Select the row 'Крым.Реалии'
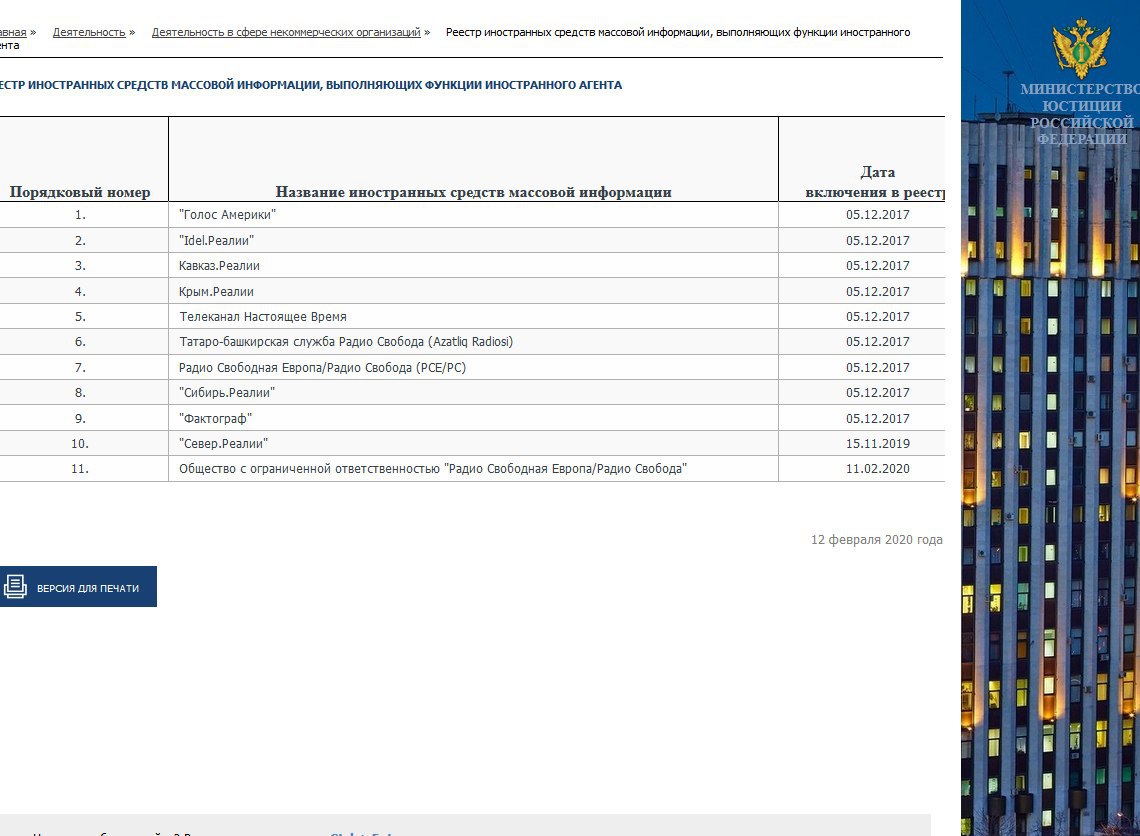 473,292
